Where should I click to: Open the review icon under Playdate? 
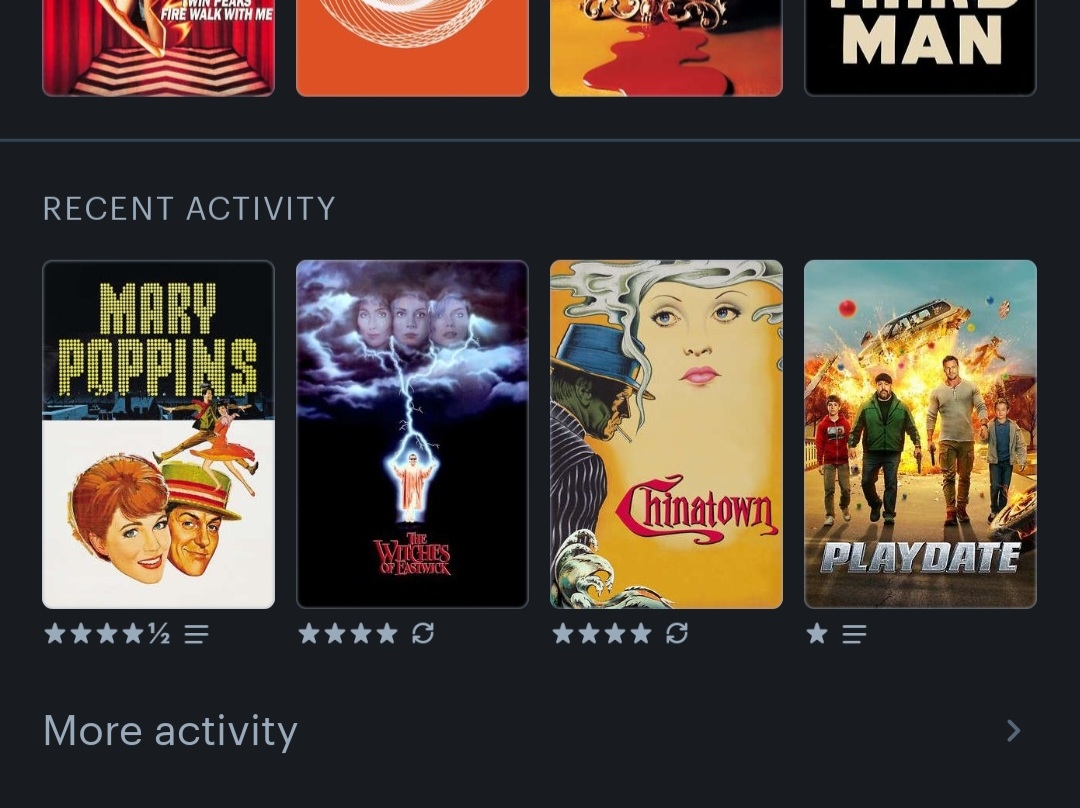point(854,634)
